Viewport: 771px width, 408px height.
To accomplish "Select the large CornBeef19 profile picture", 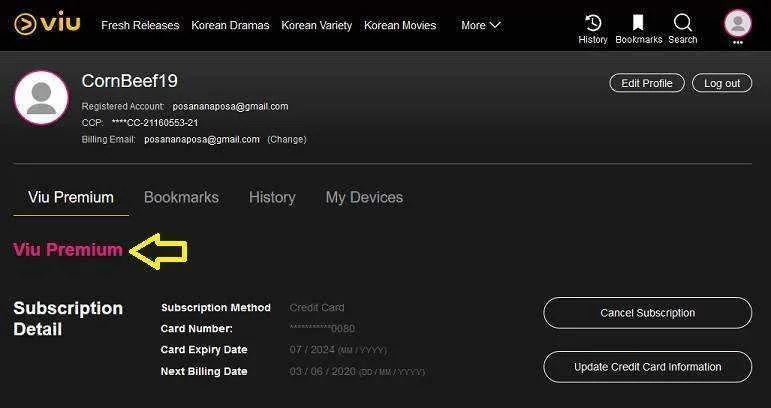I will pyautogui.click(x=41, y=97).
